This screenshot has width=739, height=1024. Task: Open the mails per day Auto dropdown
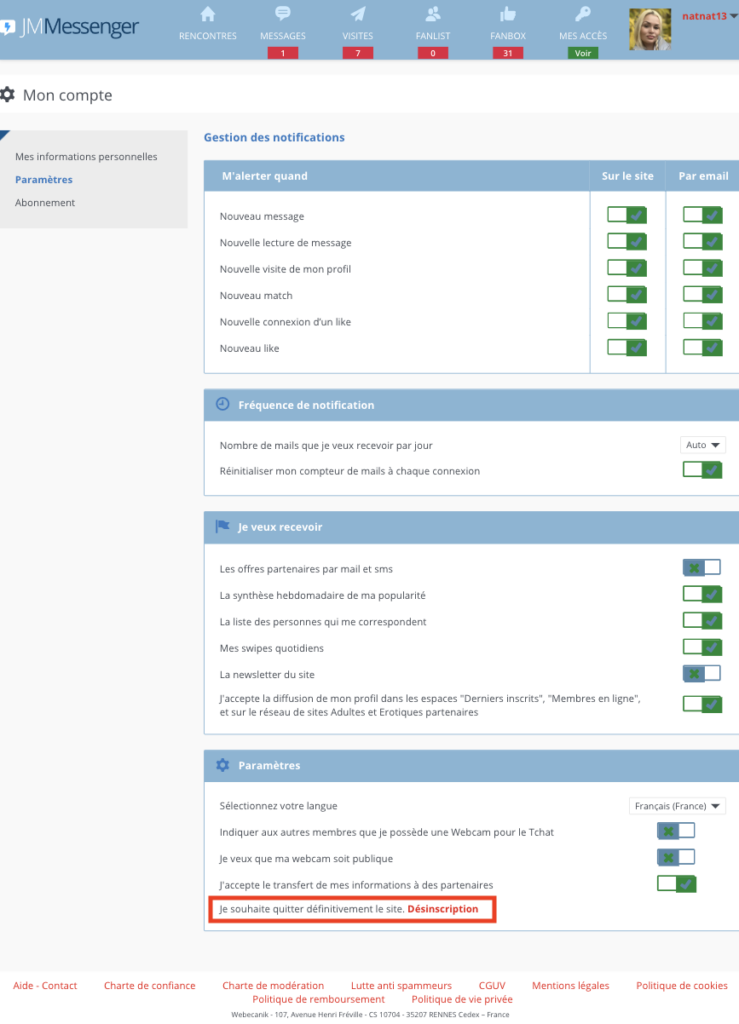pos(702,445)
